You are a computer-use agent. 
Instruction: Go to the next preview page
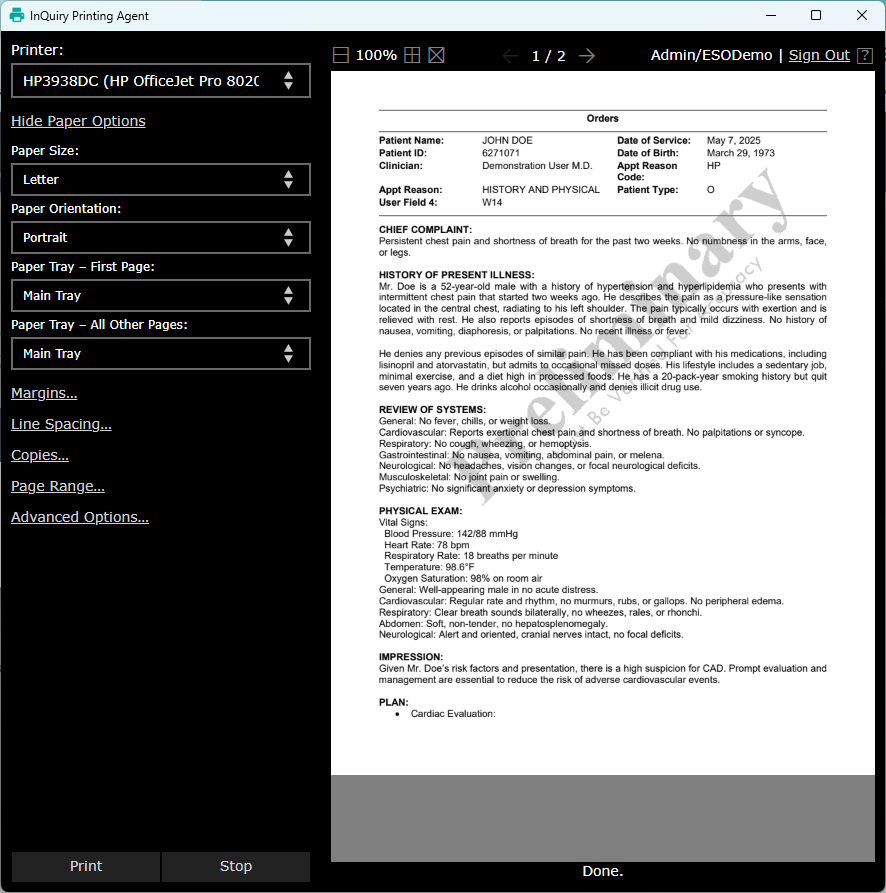(587, 56)
